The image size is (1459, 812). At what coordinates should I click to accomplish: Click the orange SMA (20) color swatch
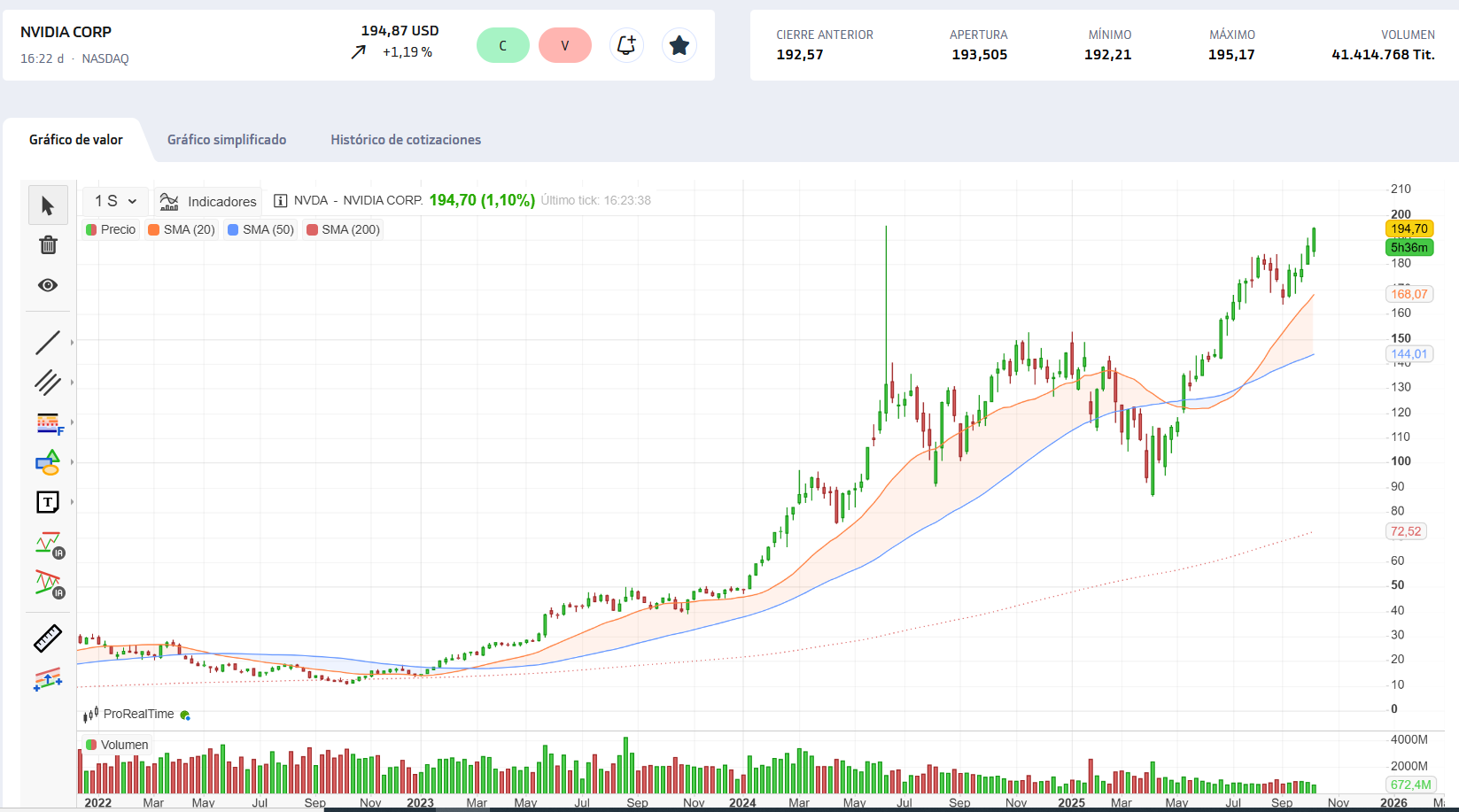point(154,229)
